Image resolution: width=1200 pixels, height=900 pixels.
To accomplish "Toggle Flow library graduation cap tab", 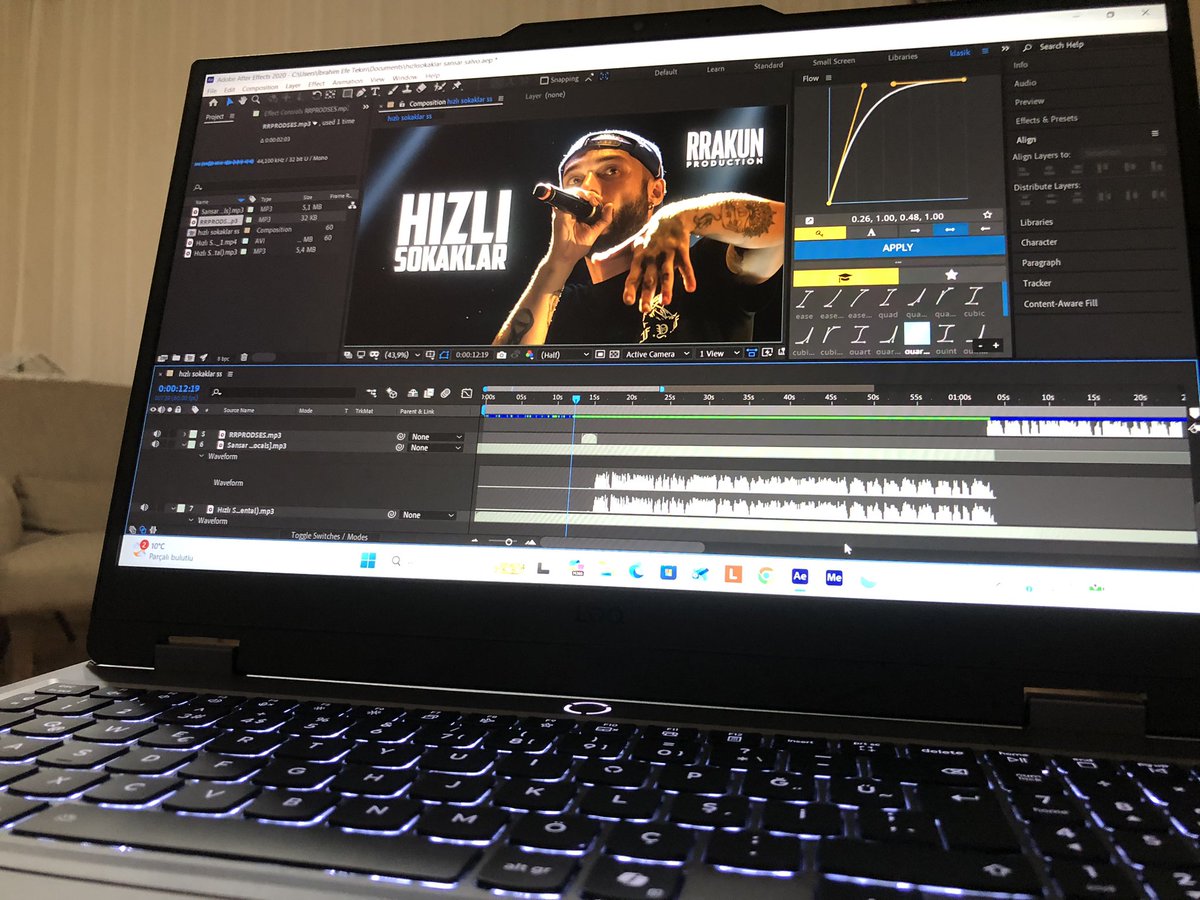I will pyautogui.click(x=846, y=277).
